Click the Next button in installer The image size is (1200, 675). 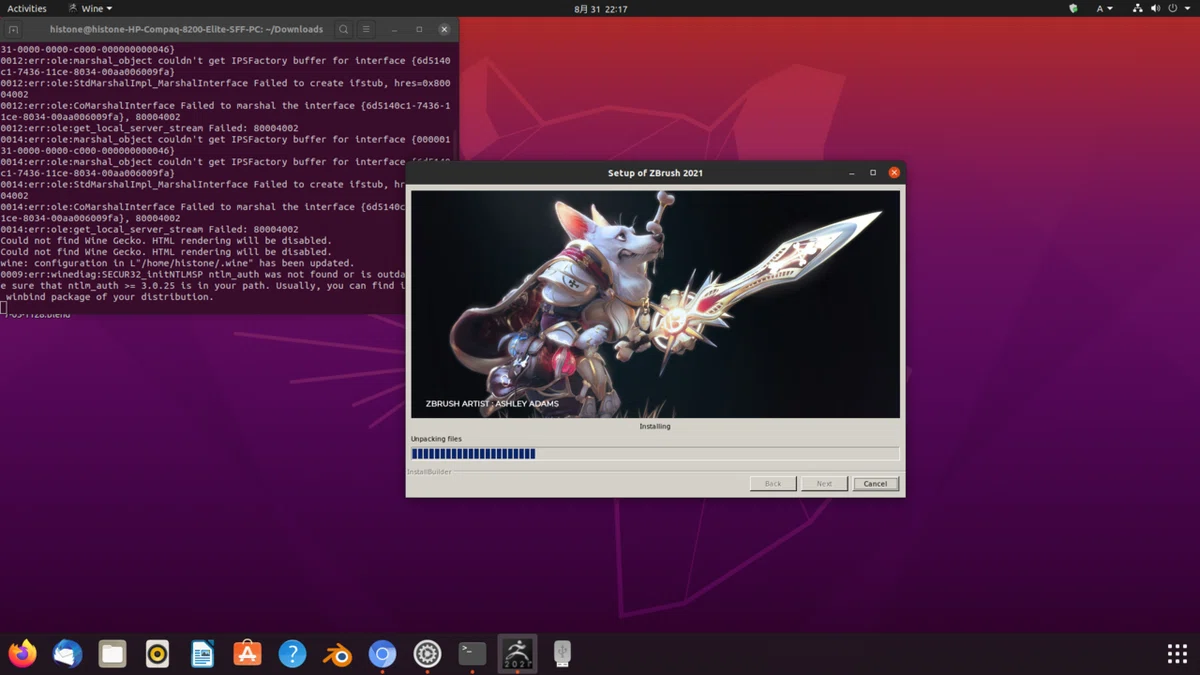coord(824,484)
